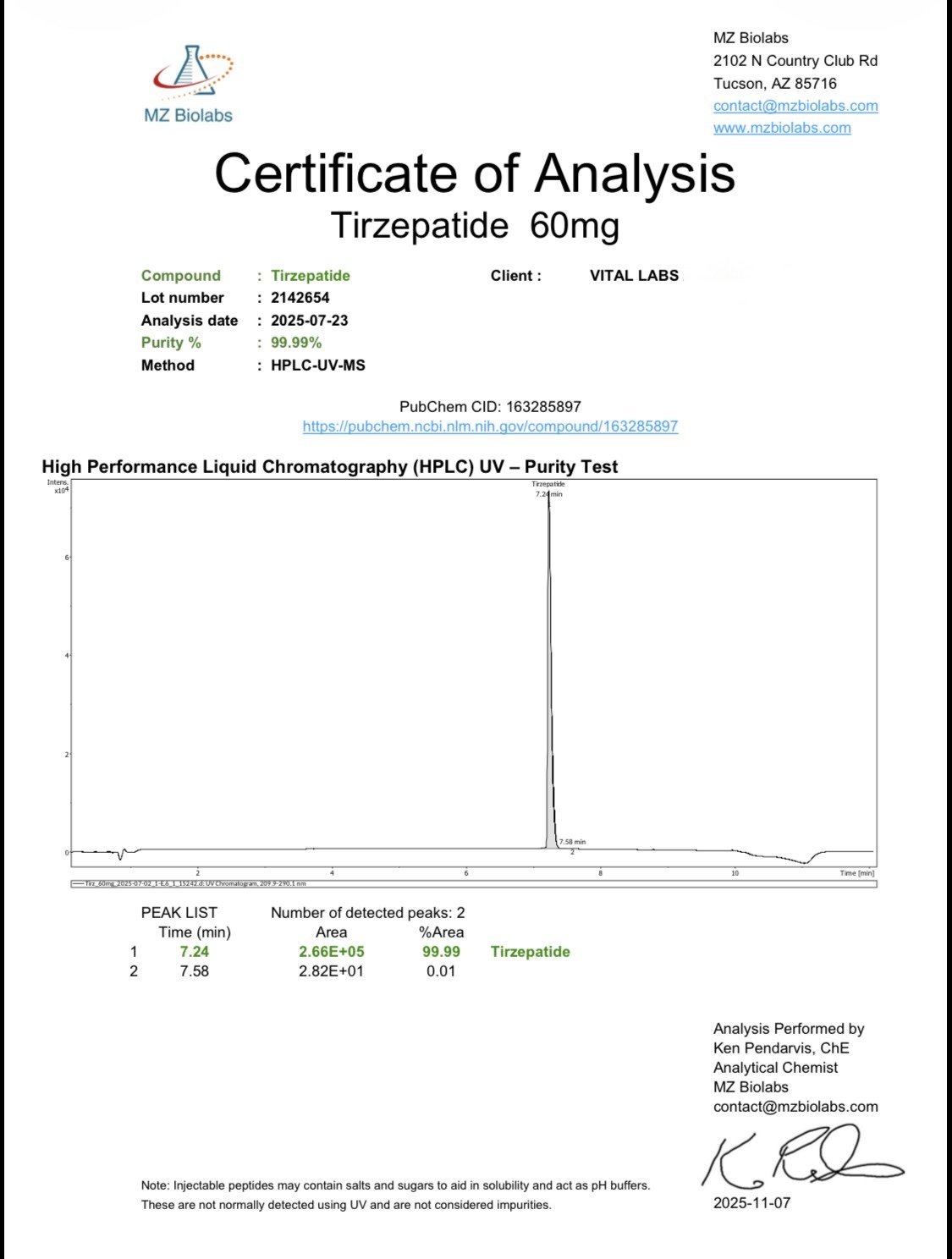Click the Certificate of Analysis title
This screenshot has height=1259, width=952.
click(x=475, y=173)
